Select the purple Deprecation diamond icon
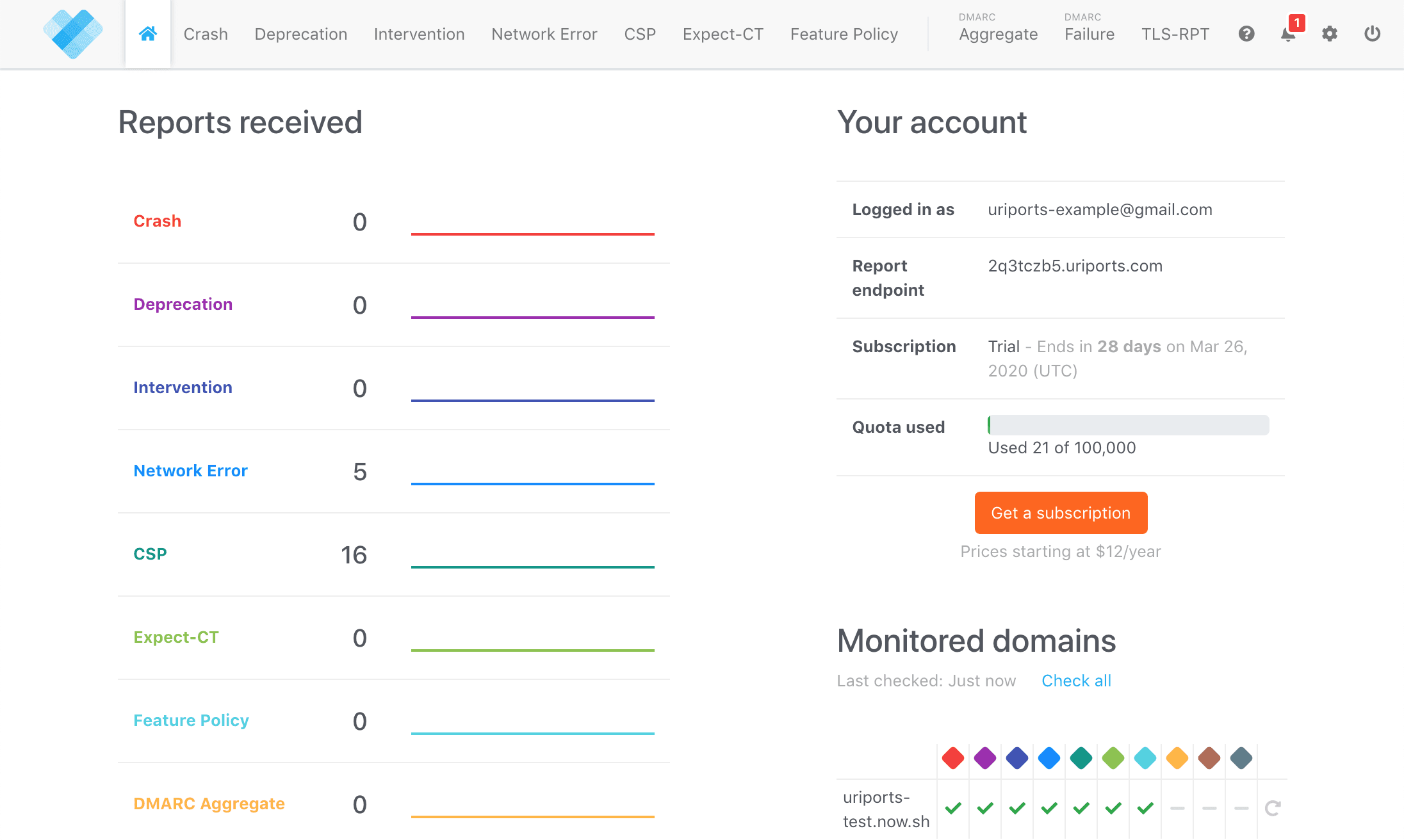Screen dimensions: 1404x840 (984, 758)
